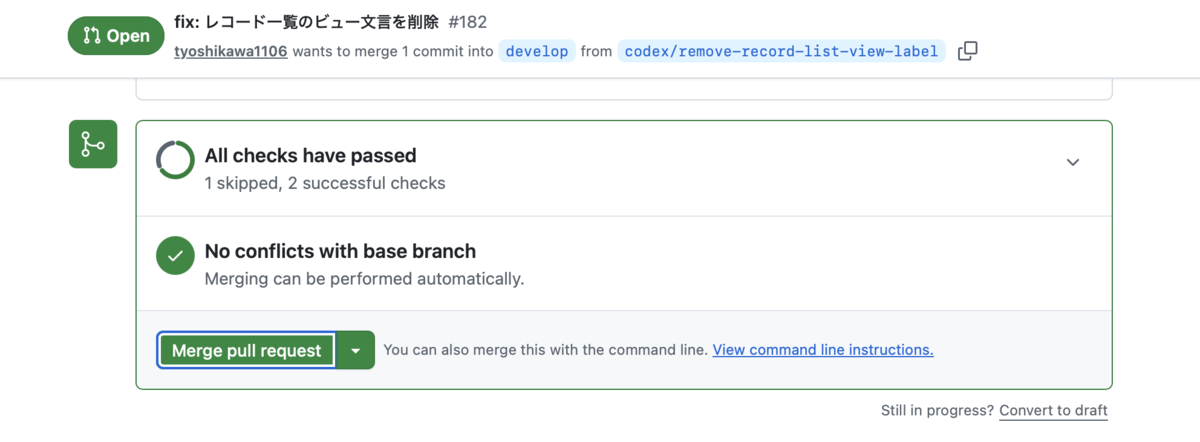The image size is (1200, 442).
Task: Open the codex/remove-record-list-view-label branch
Action: [782, 51]
